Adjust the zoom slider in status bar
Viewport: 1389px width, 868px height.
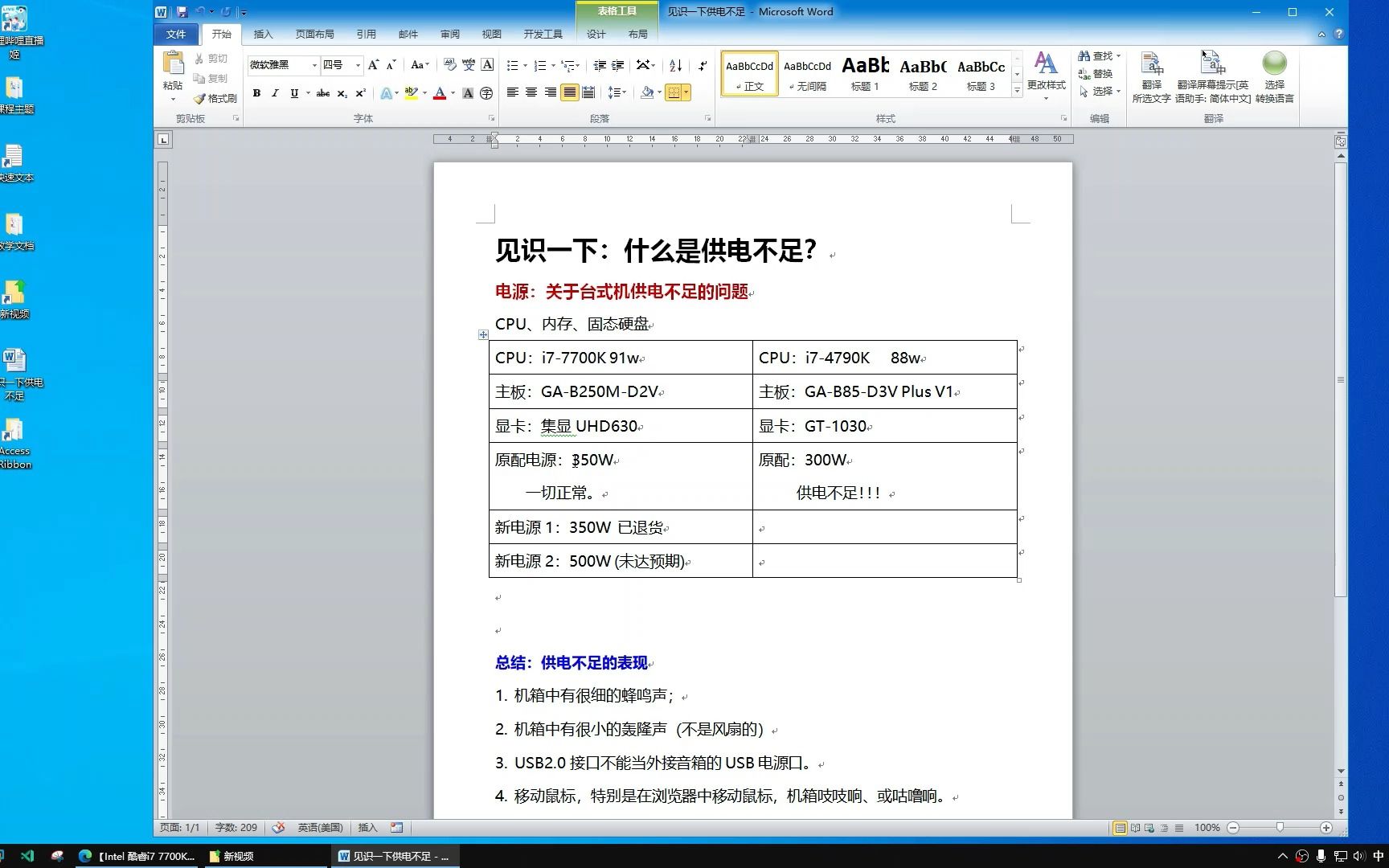click(1280, 828)
